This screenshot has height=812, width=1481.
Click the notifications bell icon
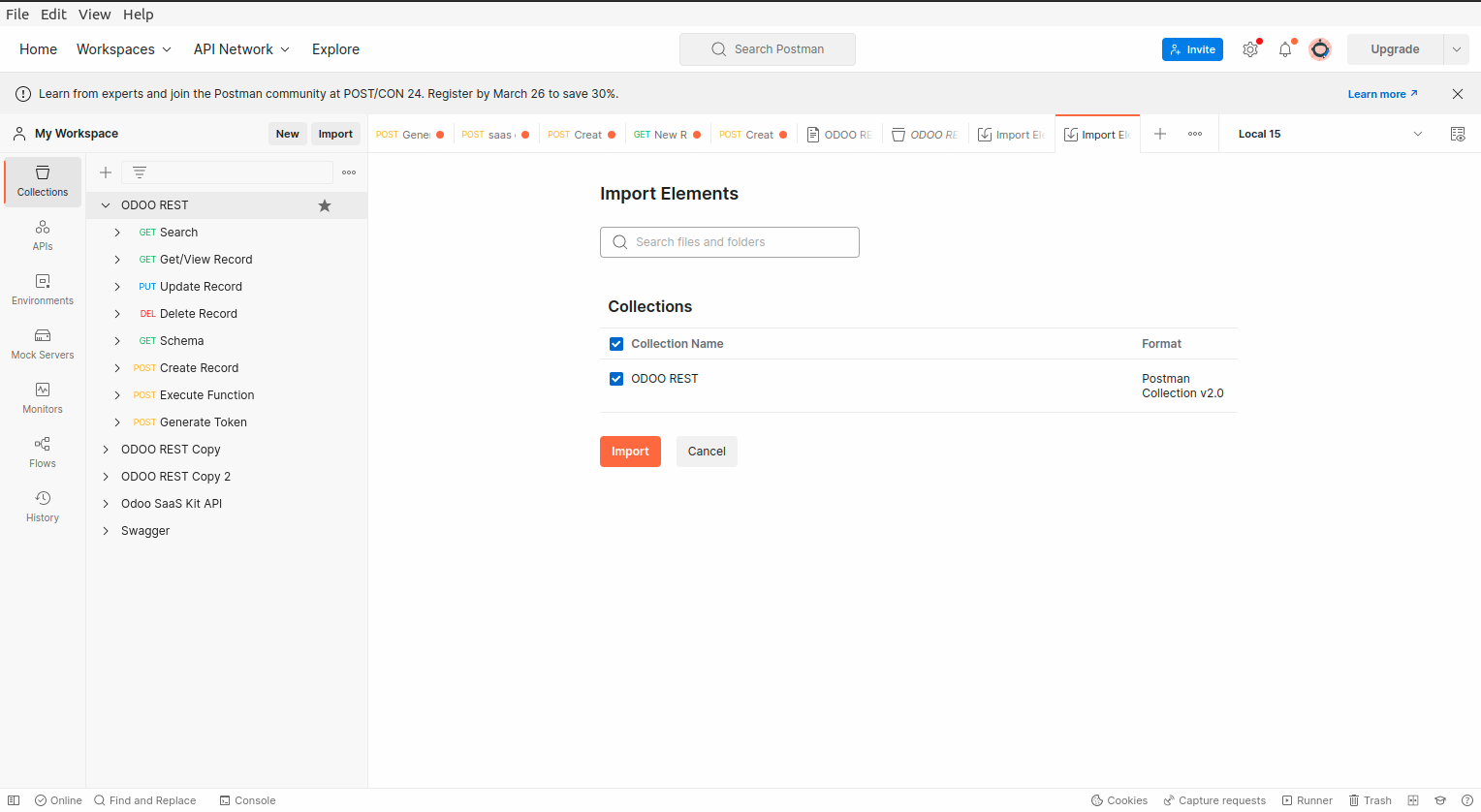[x=1285, y=49]
